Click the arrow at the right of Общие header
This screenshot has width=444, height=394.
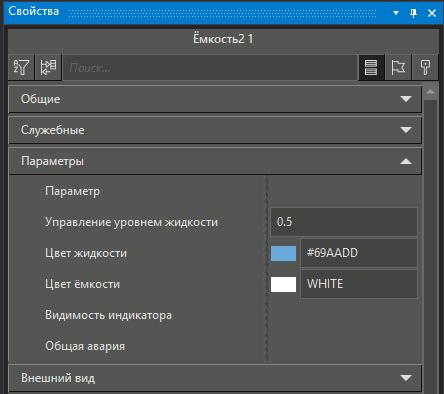pyautogui.click(x=406, y=99)
